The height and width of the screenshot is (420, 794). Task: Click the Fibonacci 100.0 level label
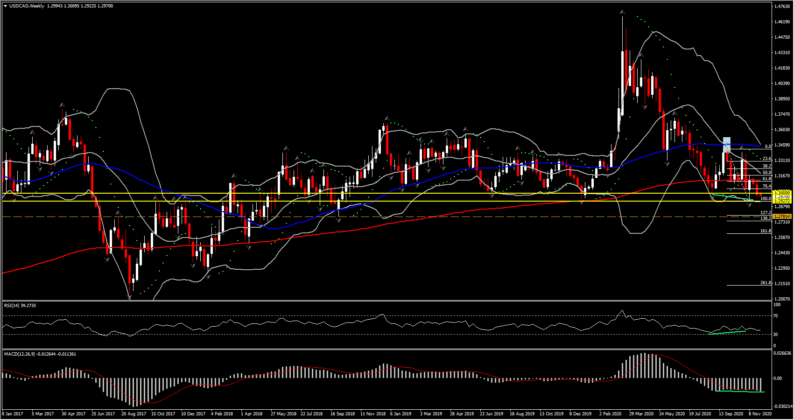pos(766,199)
